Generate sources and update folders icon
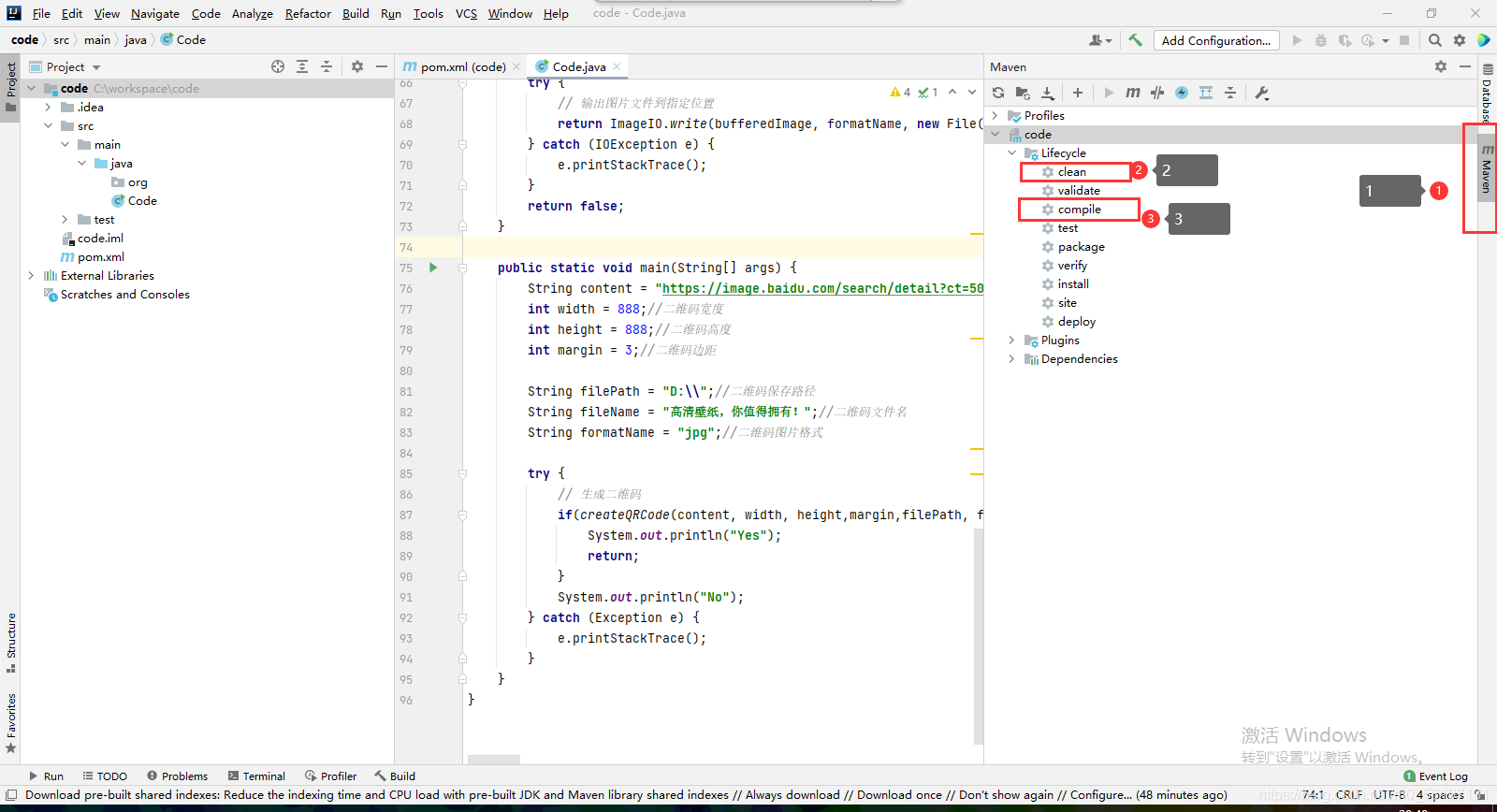1497x812 pixels. [1023, 93]
